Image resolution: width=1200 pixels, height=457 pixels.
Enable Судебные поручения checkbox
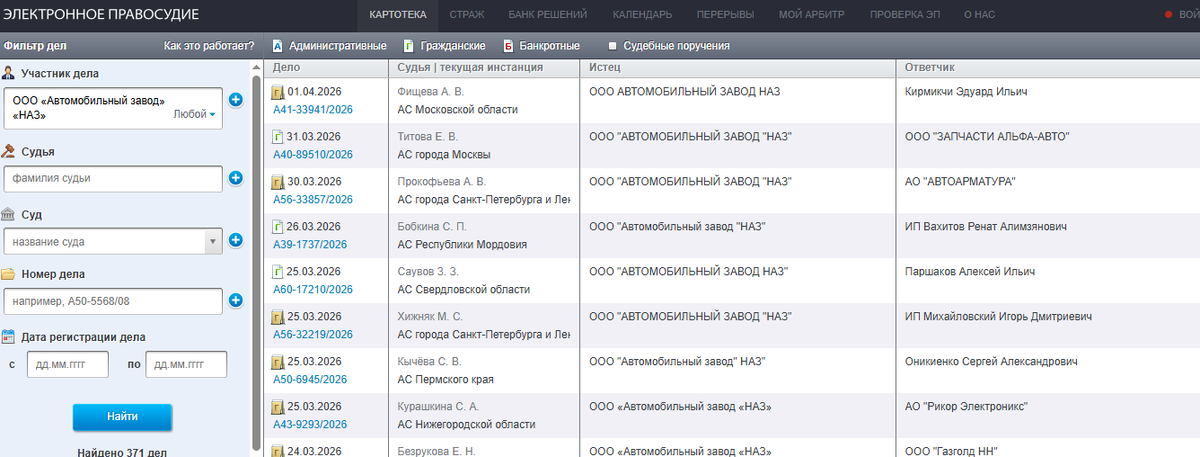613,46
